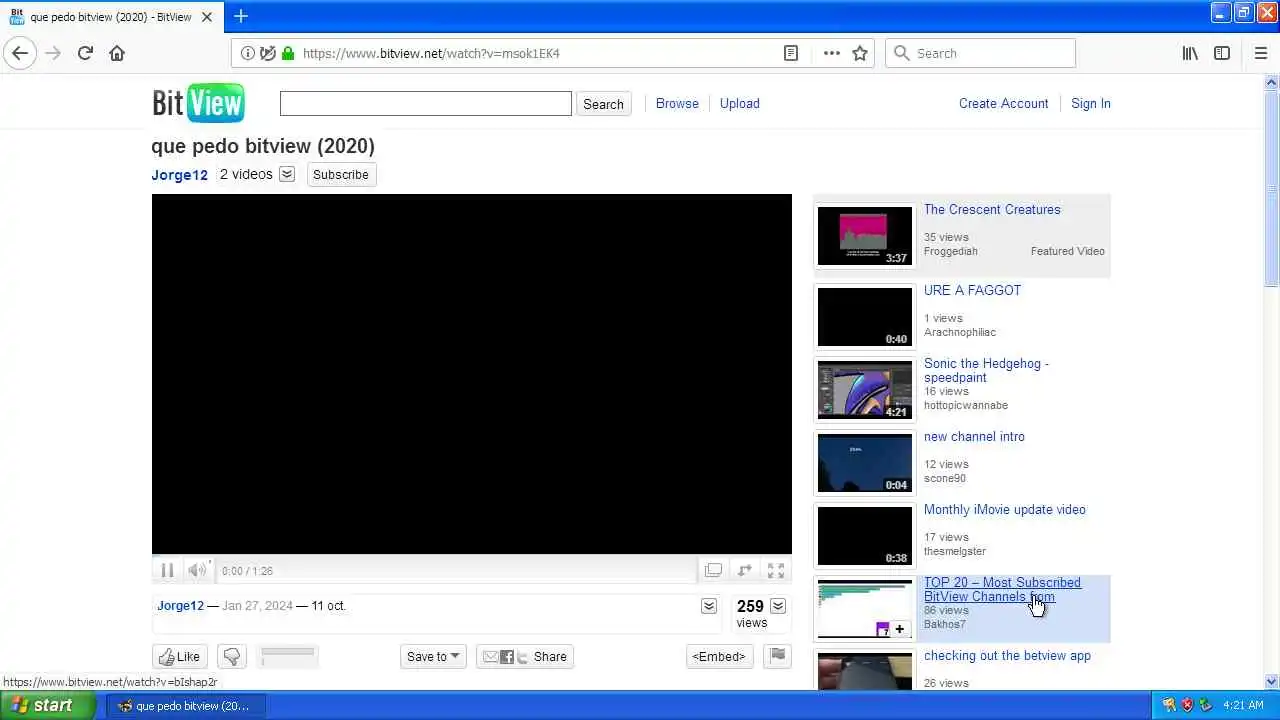Open the URE A FAGGOT video thumbnail
The width and height of the screenshot is (1280, 720).
click(x=865, y=317)
